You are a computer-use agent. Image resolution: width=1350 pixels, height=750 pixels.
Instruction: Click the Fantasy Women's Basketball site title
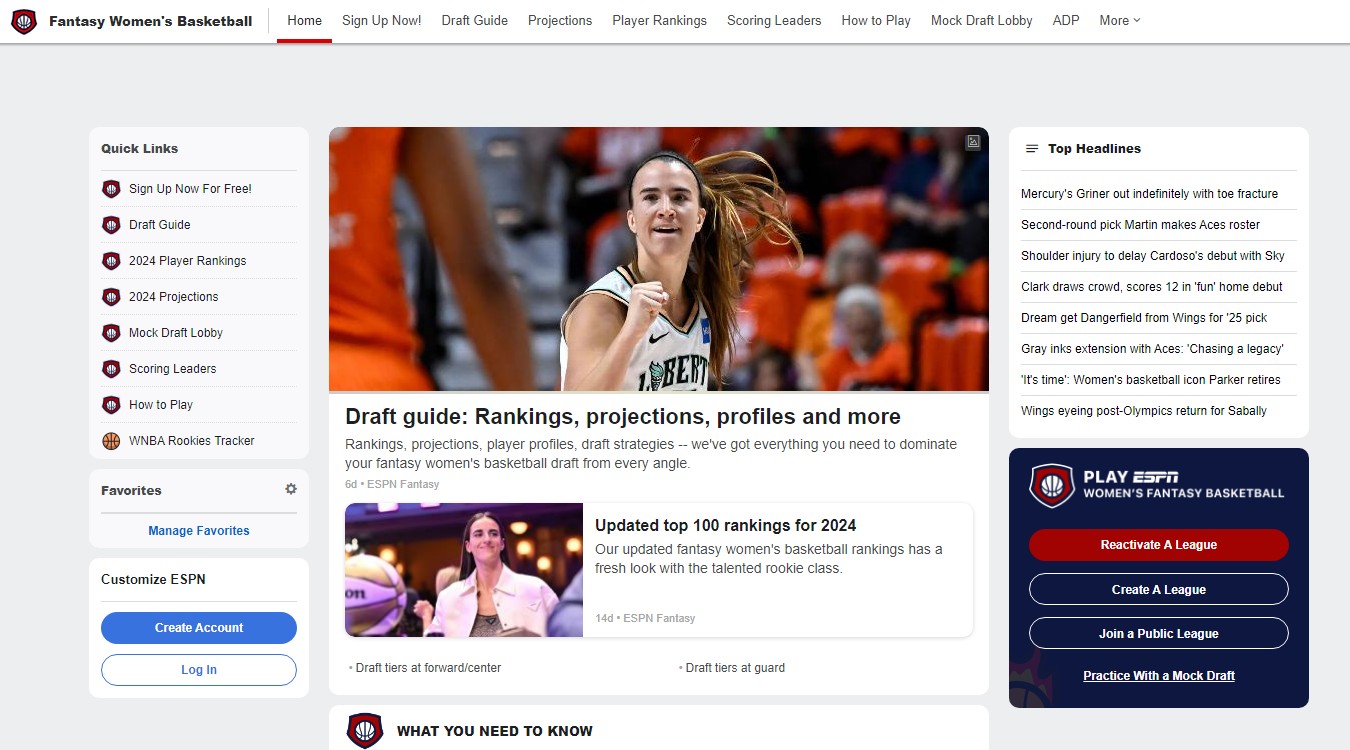tap(150, 21)
